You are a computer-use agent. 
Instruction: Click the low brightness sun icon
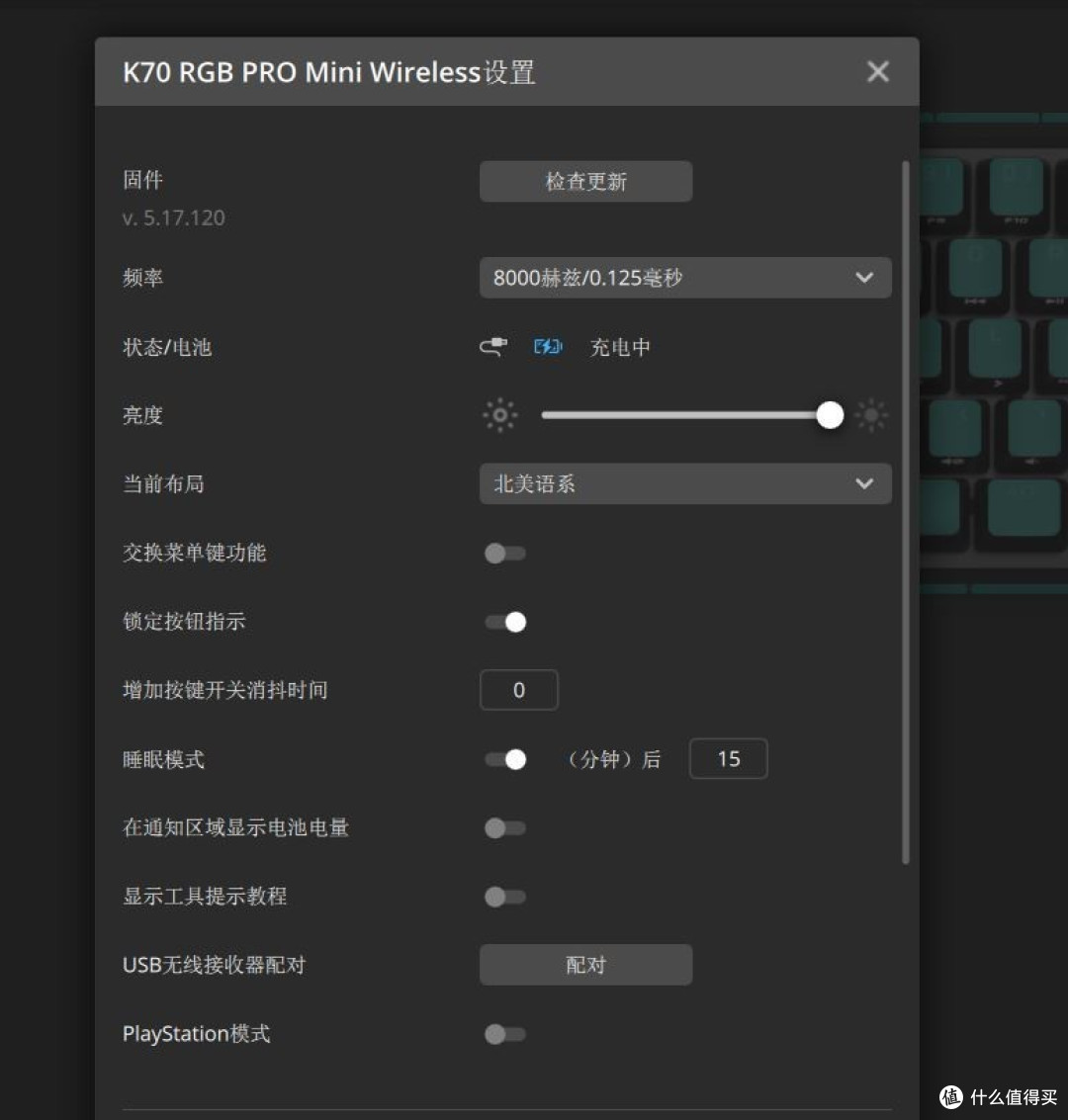(x=500, y=415)
